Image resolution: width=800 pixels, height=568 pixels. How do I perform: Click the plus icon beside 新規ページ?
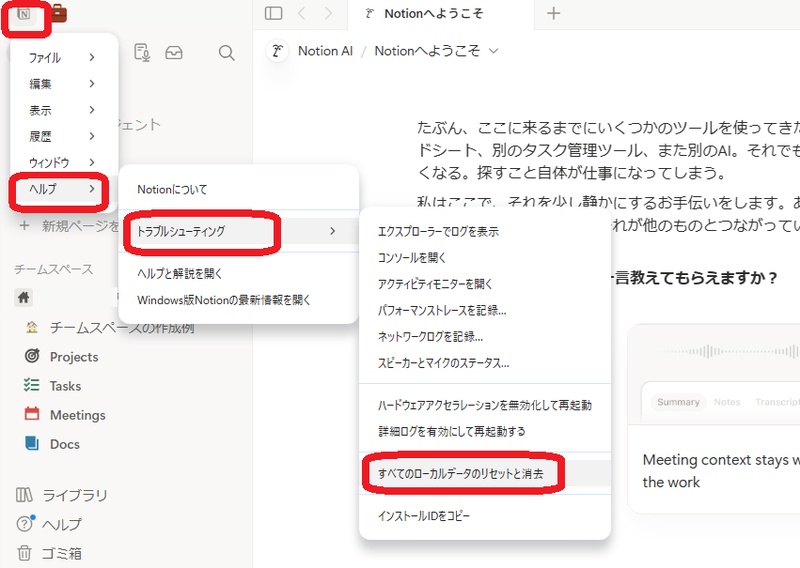click(24, 226)
